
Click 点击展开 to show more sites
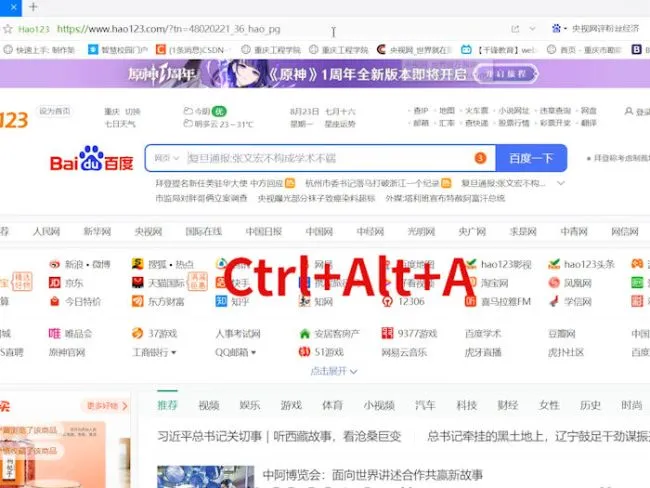pos(334,371)
